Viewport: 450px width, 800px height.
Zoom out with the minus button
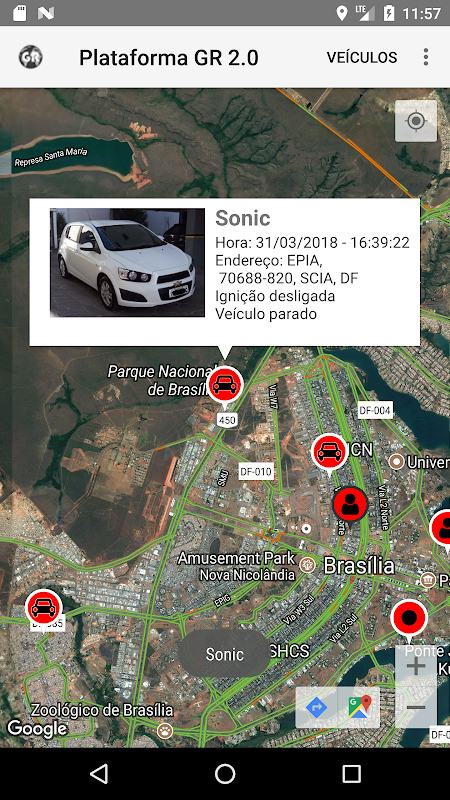[416, 708]
